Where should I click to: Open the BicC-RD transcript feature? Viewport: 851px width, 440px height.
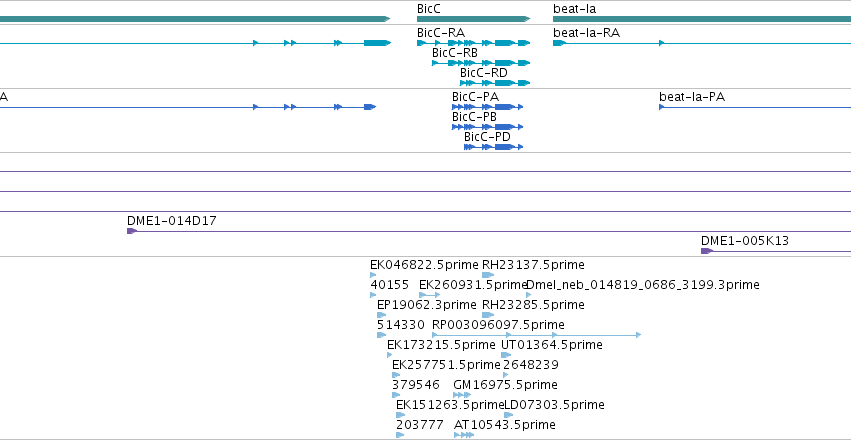pyautogui.click(x=495, y=83)
